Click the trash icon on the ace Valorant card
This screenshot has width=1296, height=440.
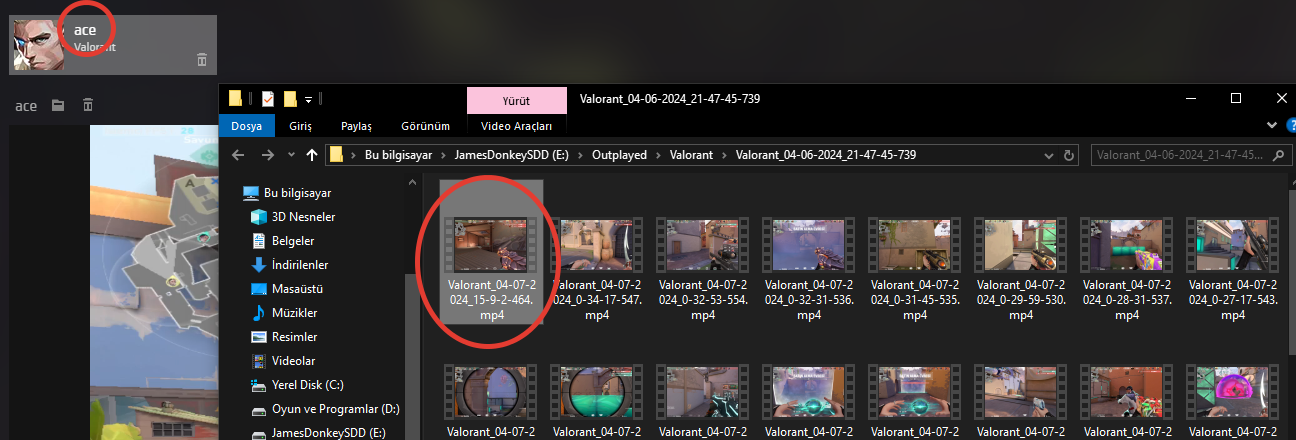201,60
